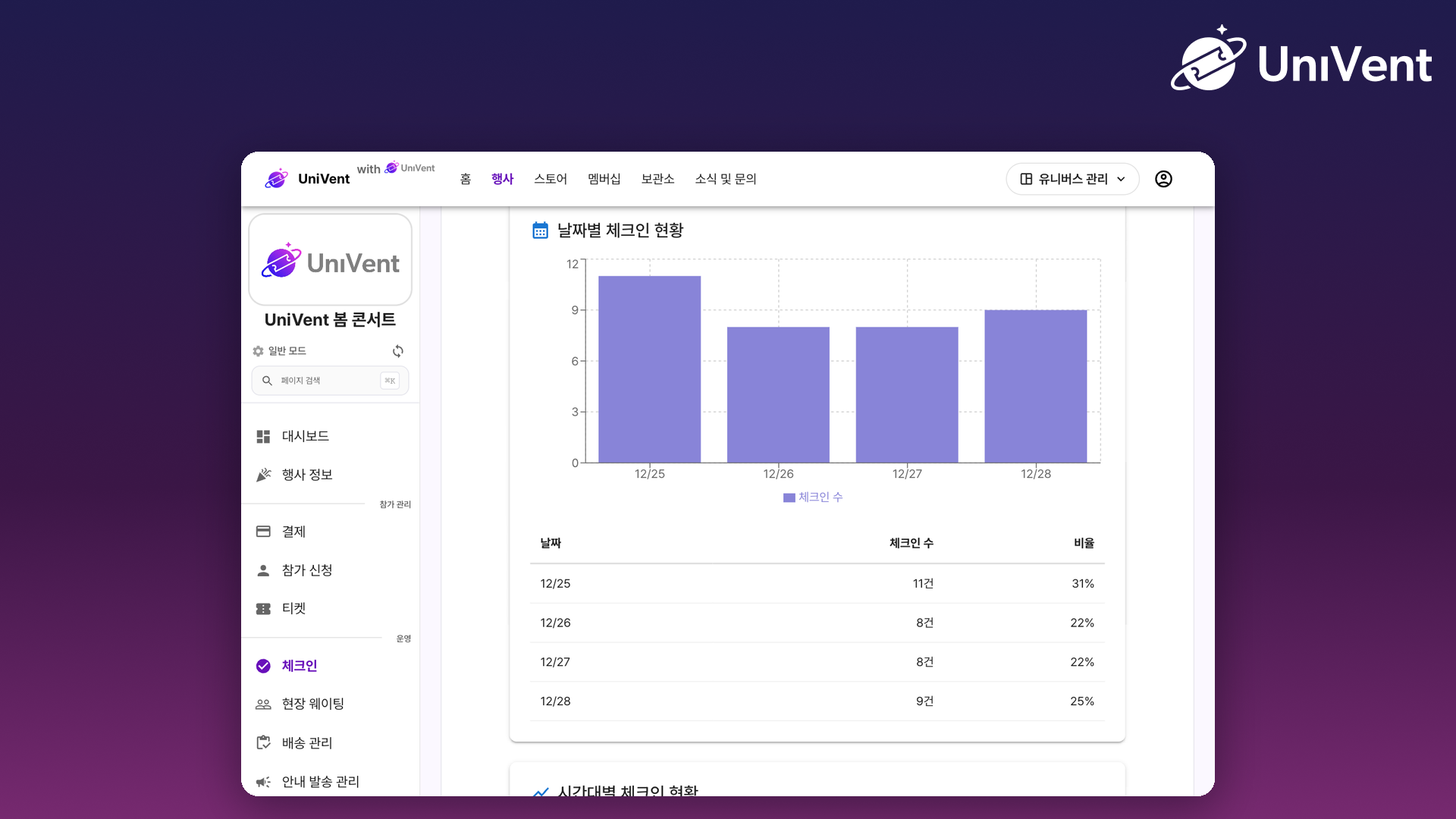Image resolution: width=1456 pixels, height=819 pixels.
Task: Click the 25% ratio cell
Action: 1082,701
